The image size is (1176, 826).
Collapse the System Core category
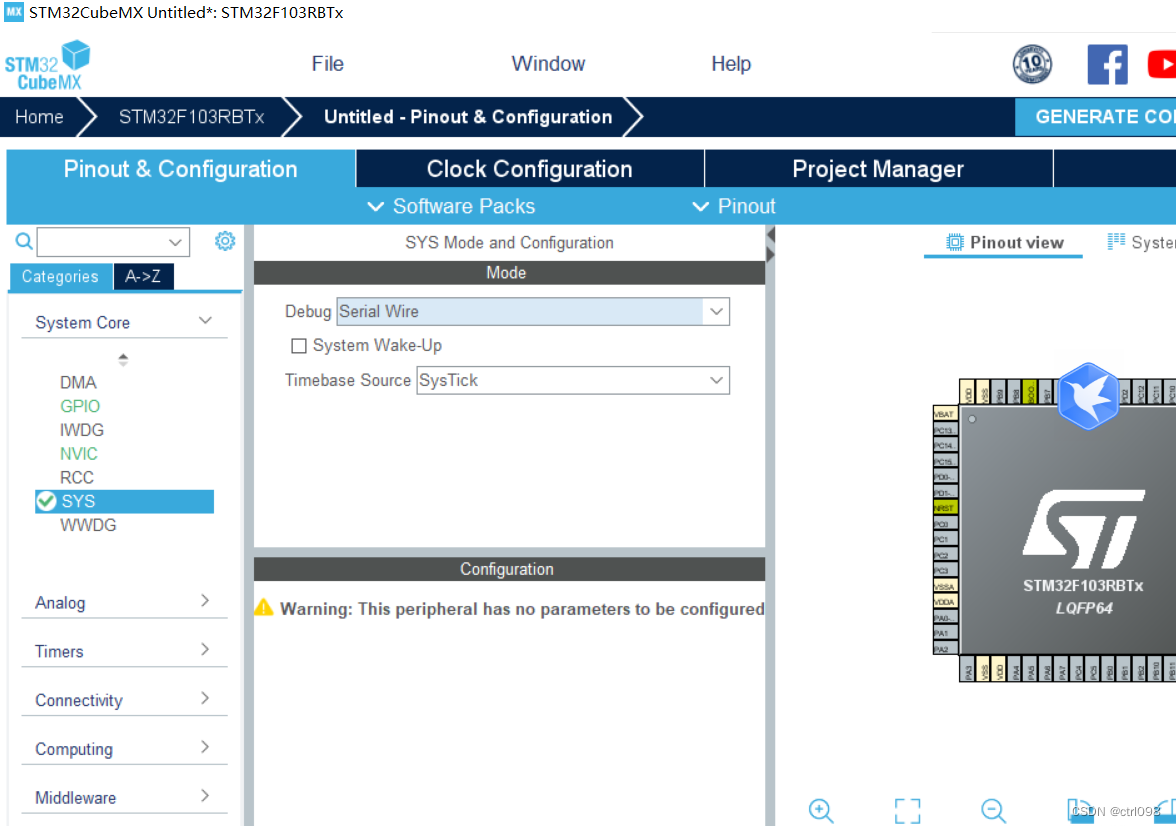[206, 321]
